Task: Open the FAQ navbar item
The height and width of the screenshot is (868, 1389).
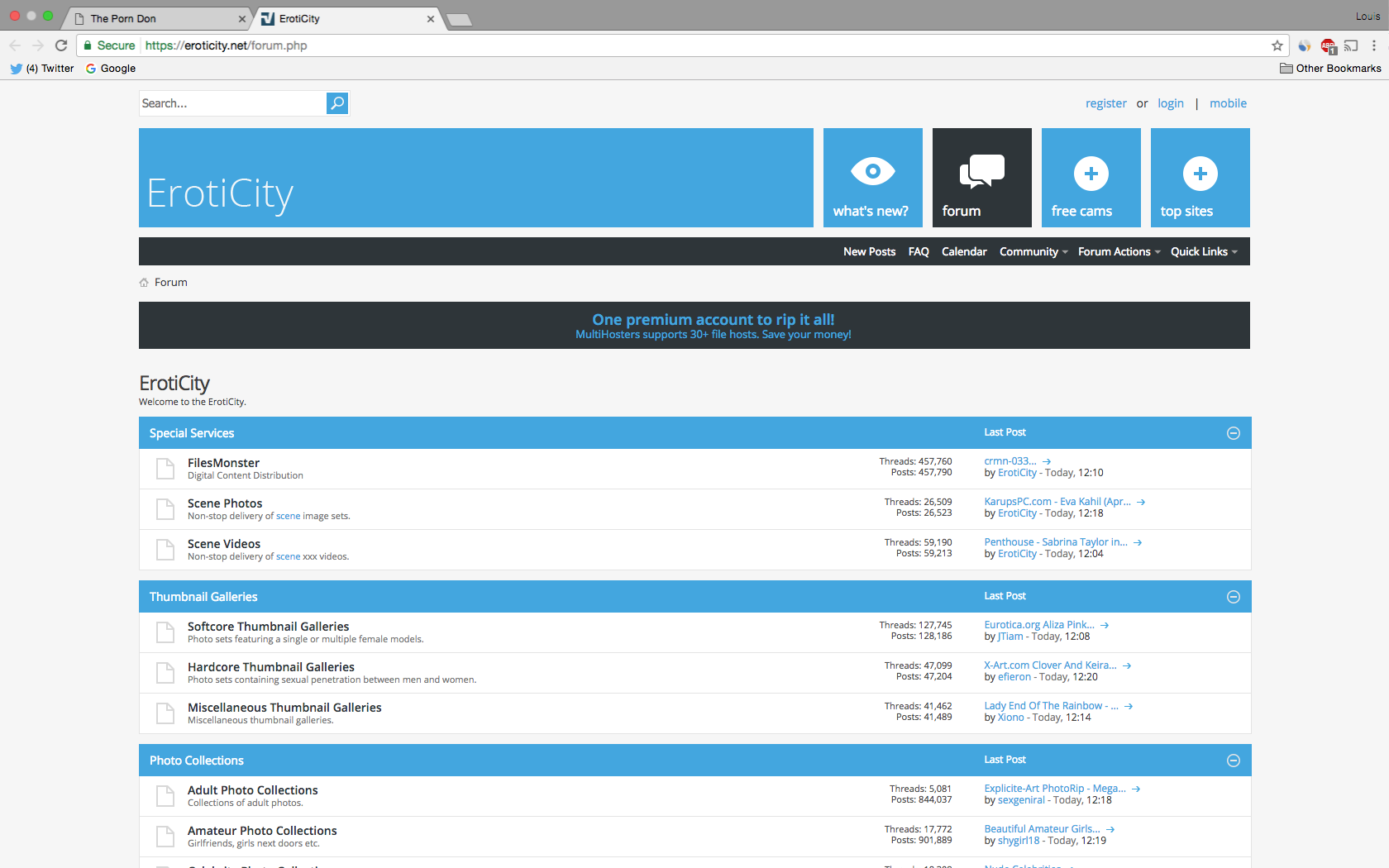Action: pyautogui.click(x=919, y=251)
